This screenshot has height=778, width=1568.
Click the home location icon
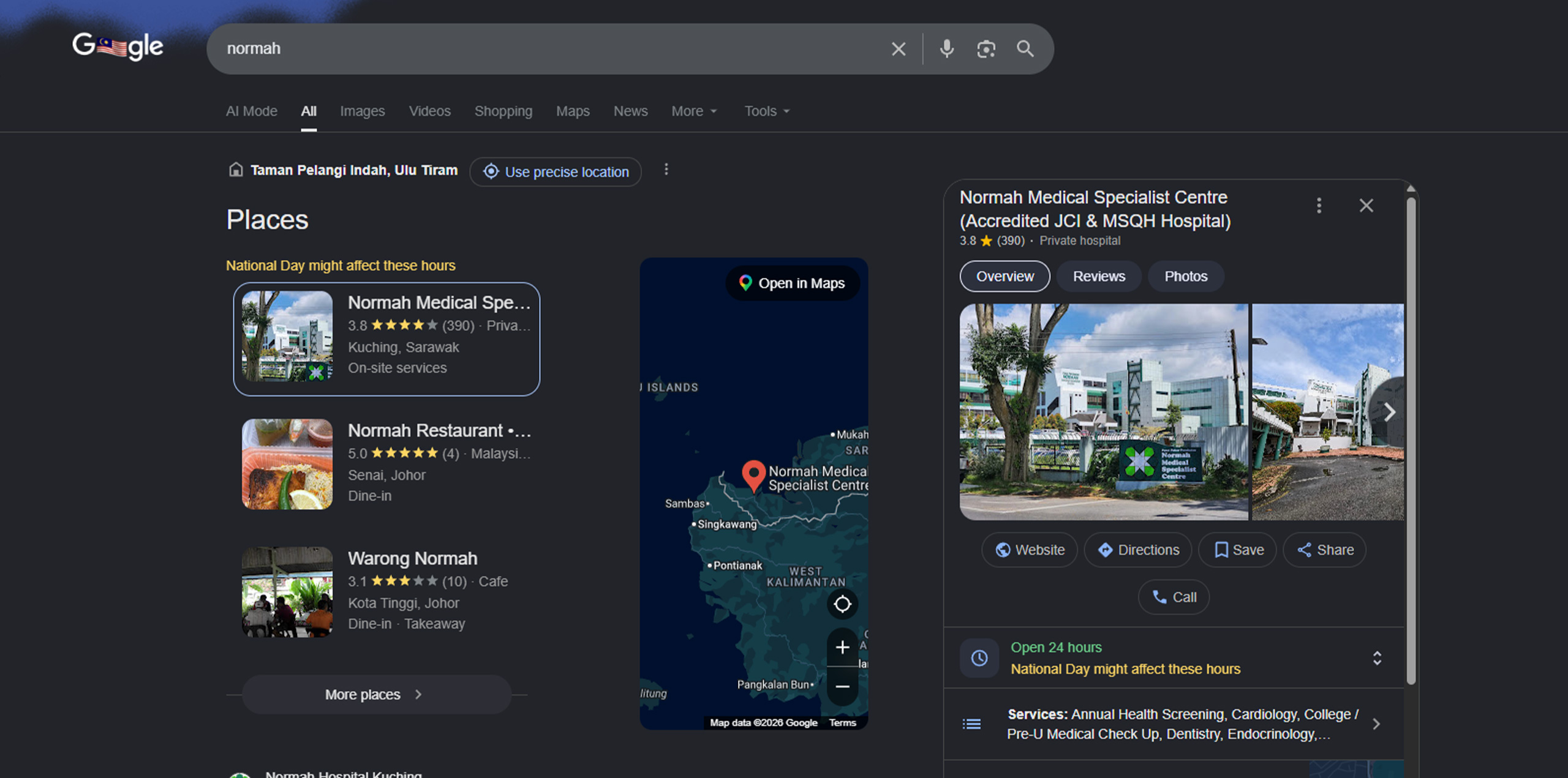236,170
